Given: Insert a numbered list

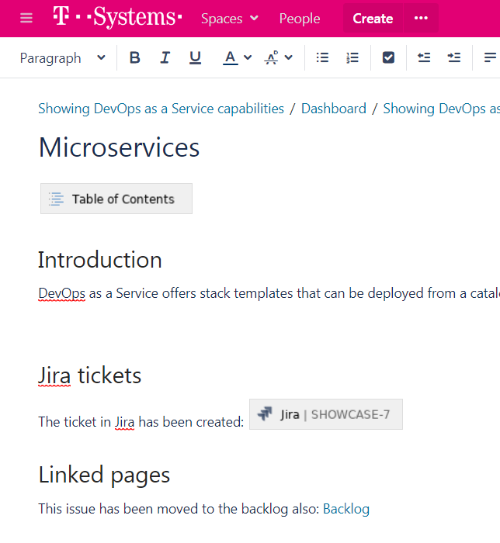Looking at the screenshot, I should click(352, 57).
